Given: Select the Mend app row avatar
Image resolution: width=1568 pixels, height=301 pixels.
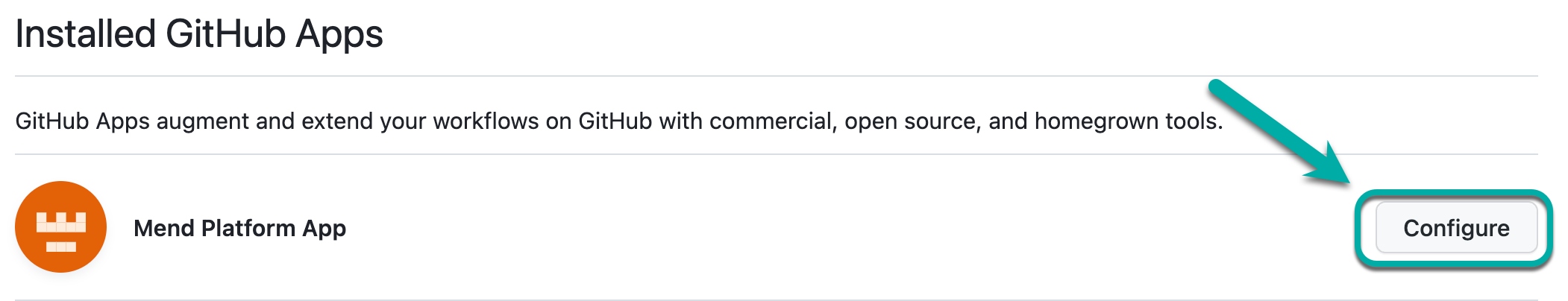Looking at the screenshot, I should coord(60,226).
